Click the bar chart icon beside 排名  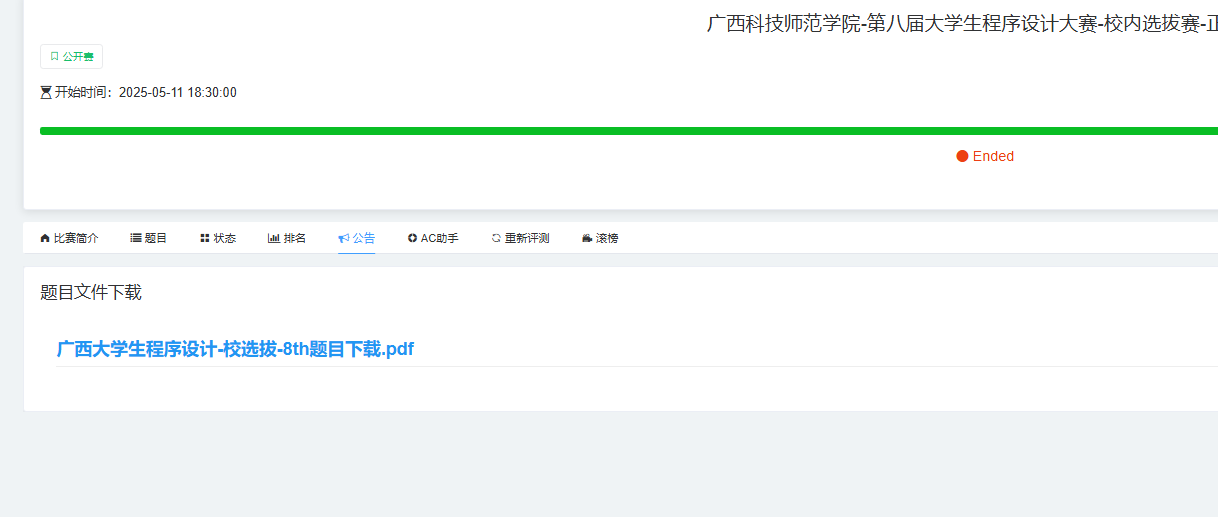pos(273,238)
